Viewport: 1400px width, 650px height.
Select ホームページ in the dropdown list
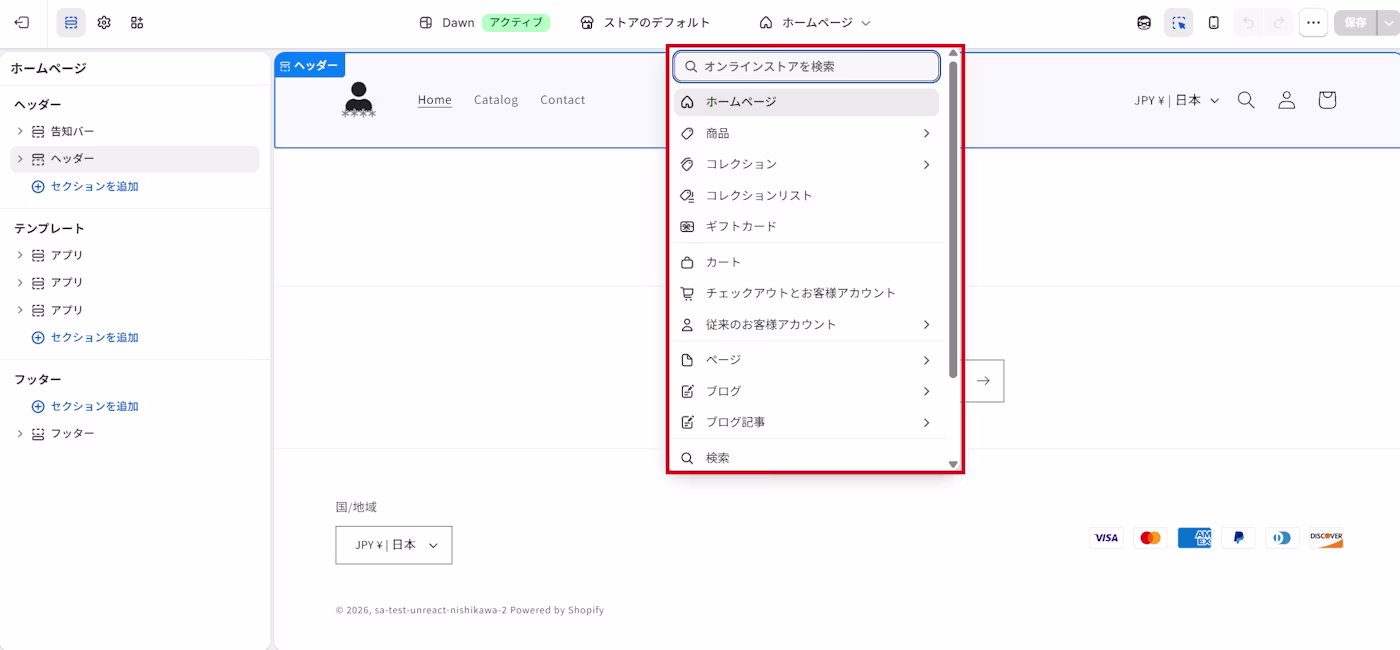(x=807, y=102)
